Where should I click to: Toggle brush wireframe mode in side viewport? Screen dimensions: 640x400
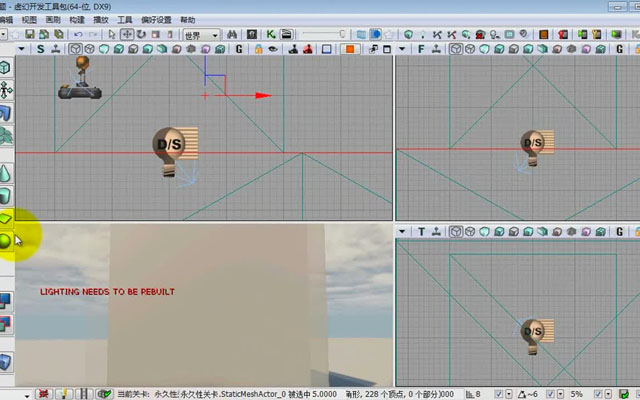click(x=75, y=49)
